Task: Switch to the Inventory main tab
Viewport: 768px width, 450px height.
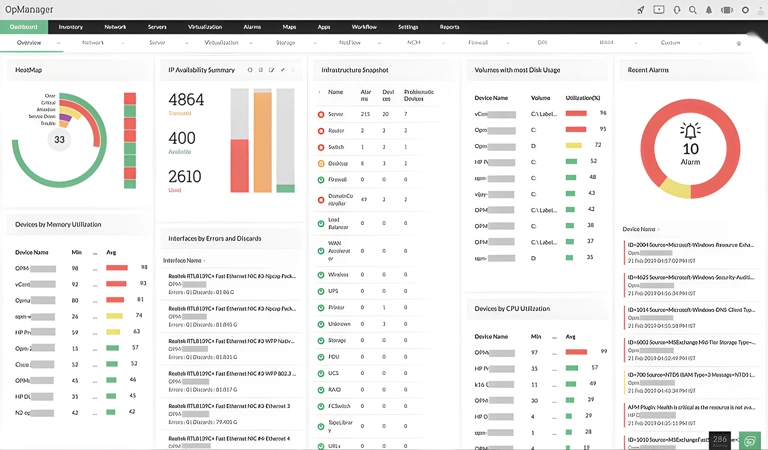Action: [x=71, y=27]
